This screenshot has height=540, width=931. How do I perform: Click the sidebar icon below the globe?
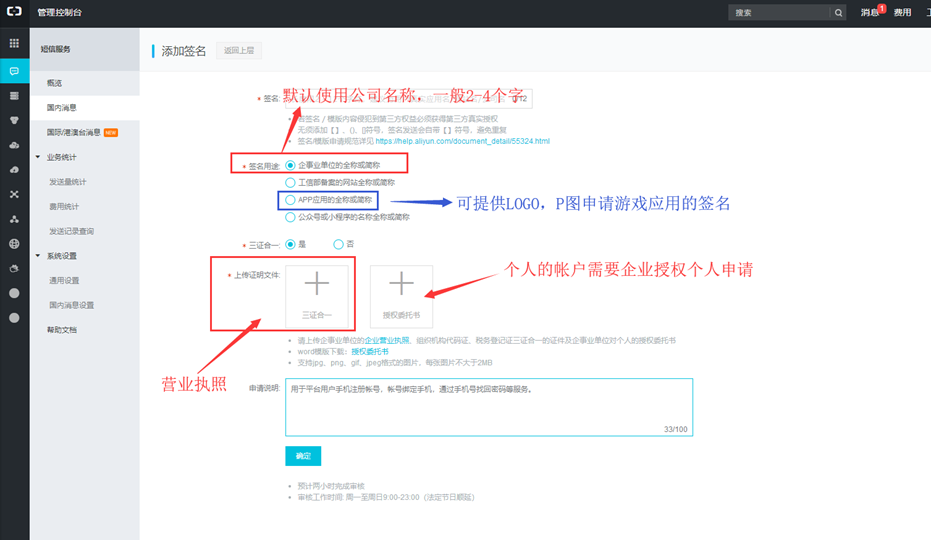14,269
